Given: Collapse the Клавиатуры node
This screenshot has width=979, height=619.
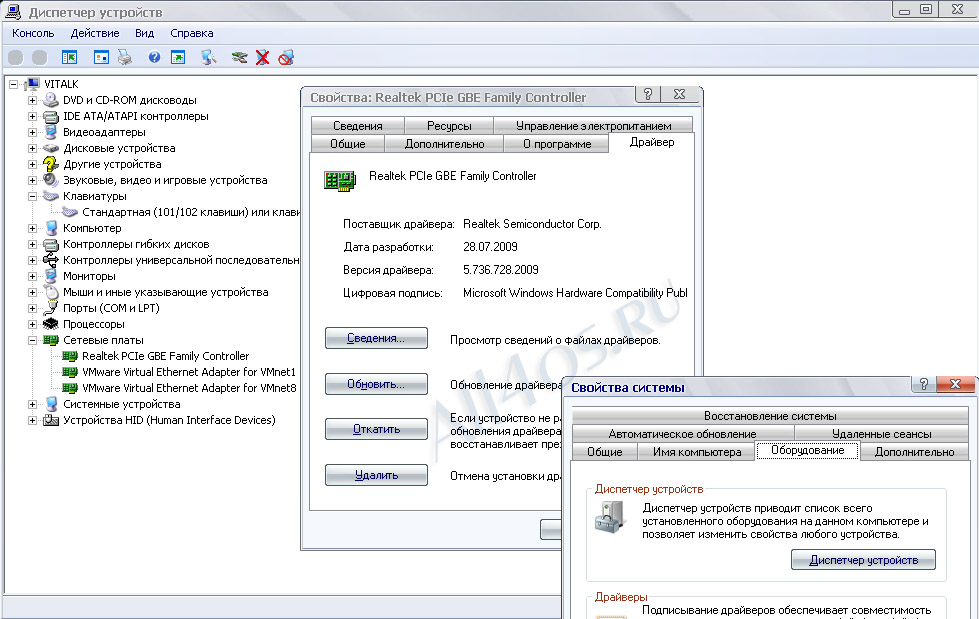Looking at the screenshot, I should point(32,196).
